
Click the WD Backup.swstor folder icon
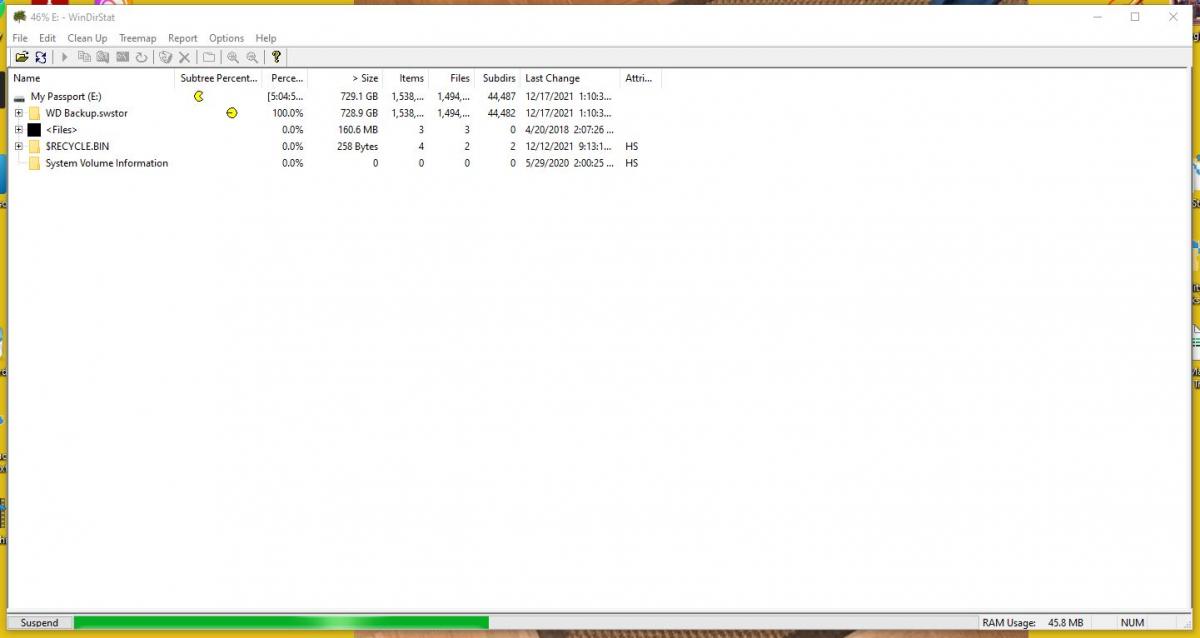click(x=34, y=113)
